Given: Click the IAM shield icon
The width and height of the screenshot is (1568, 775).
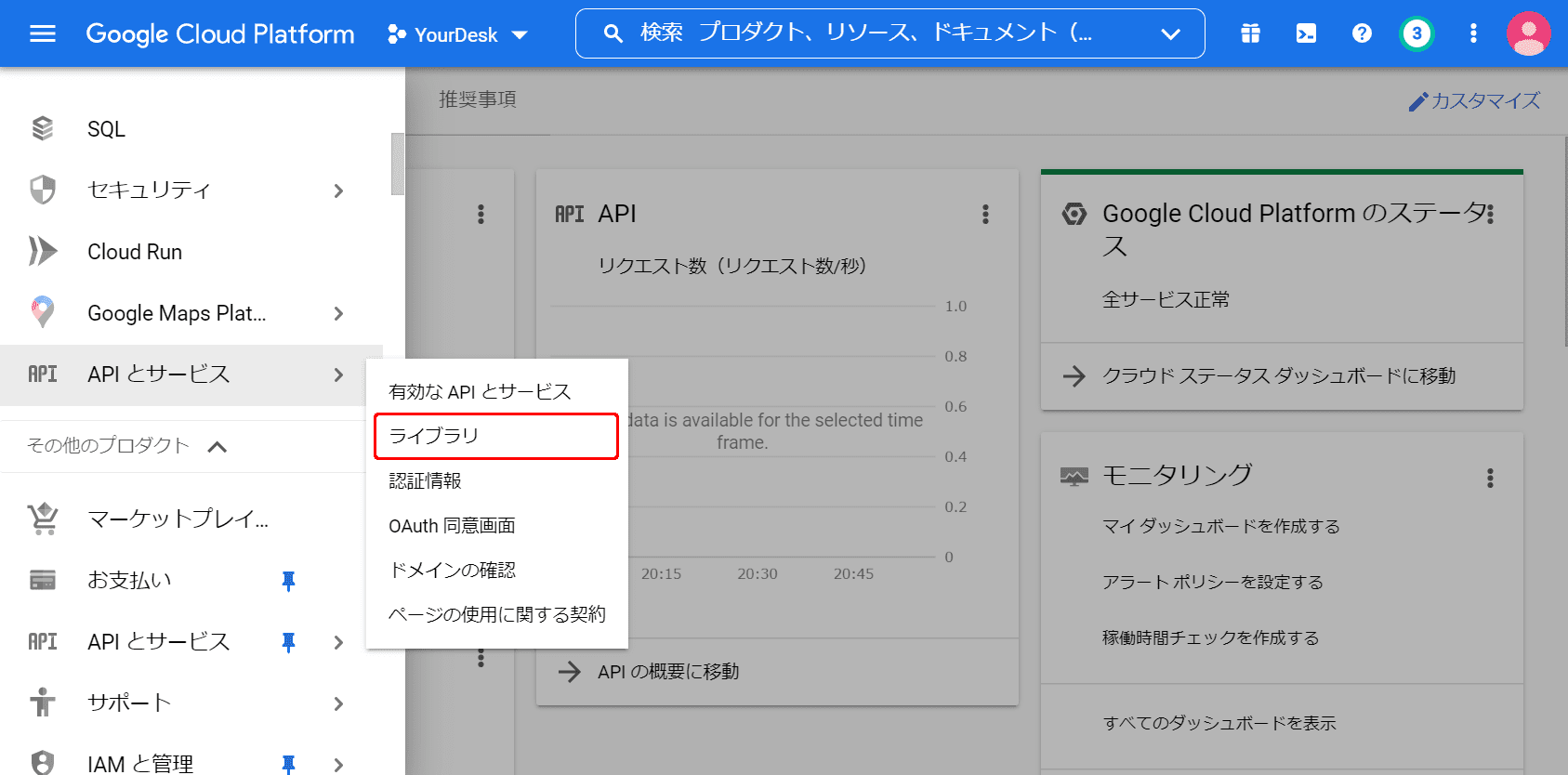Looking at the screenshot, I should click(43, 763).
